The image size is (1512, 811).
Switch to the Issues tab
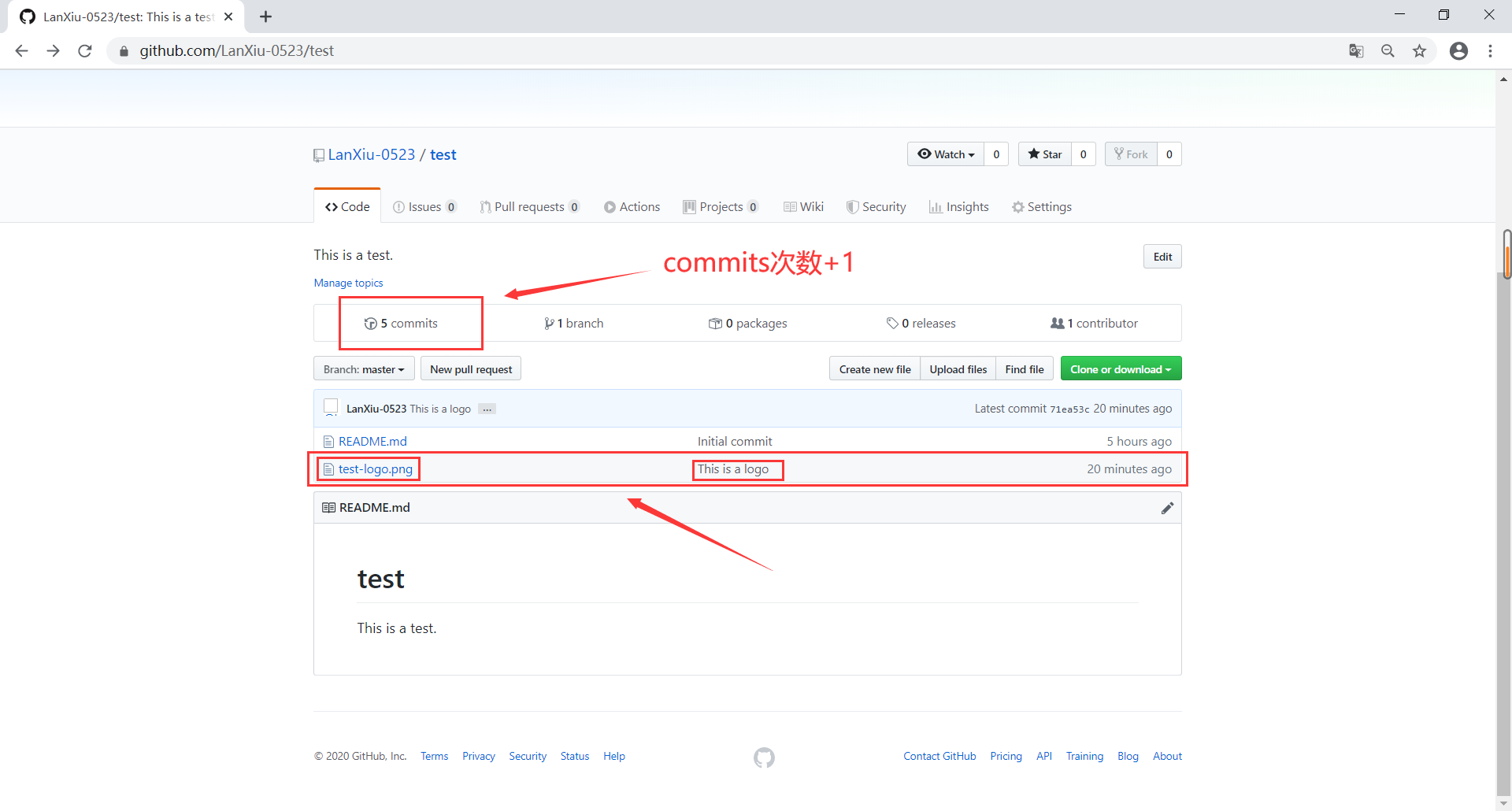click(424, 206)
